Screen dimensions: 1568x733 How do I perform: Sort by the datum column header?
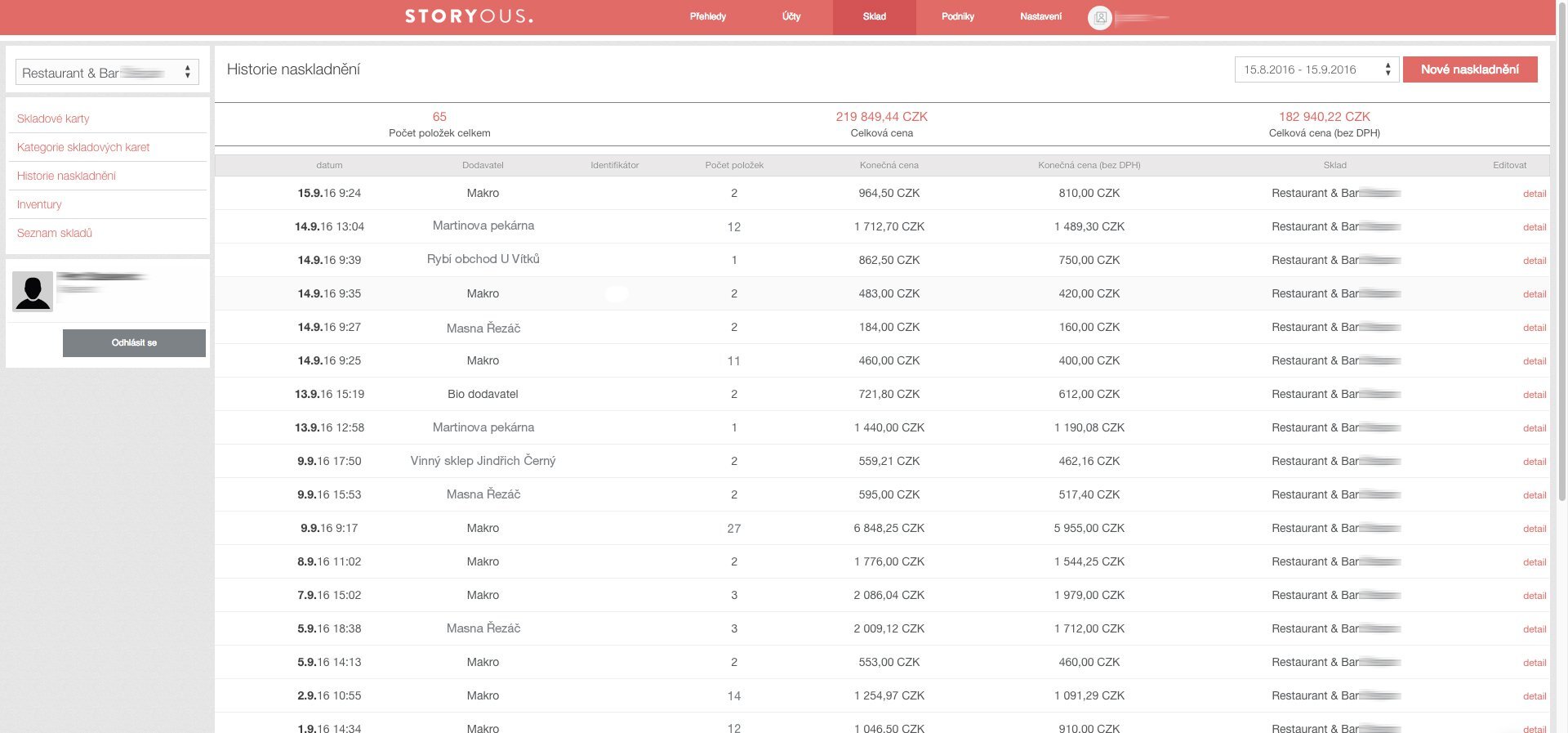tap(329, 165)
